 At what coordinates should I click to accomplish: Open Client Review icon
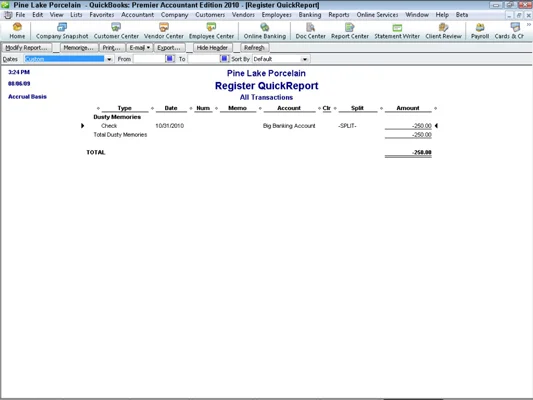(443, 31)
